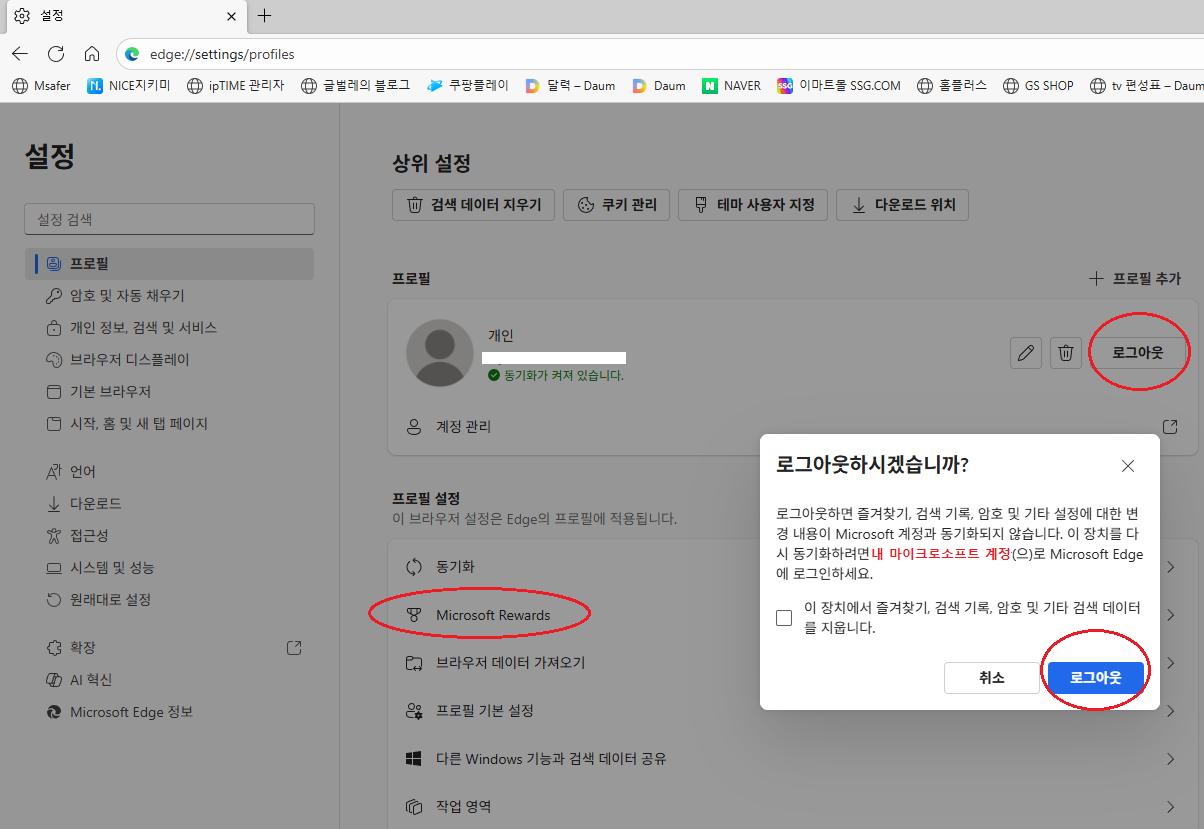Open 개인 정보, 검색 및 서비스 settings
This screenshot has height=829, width=1204.
point(169,328)
